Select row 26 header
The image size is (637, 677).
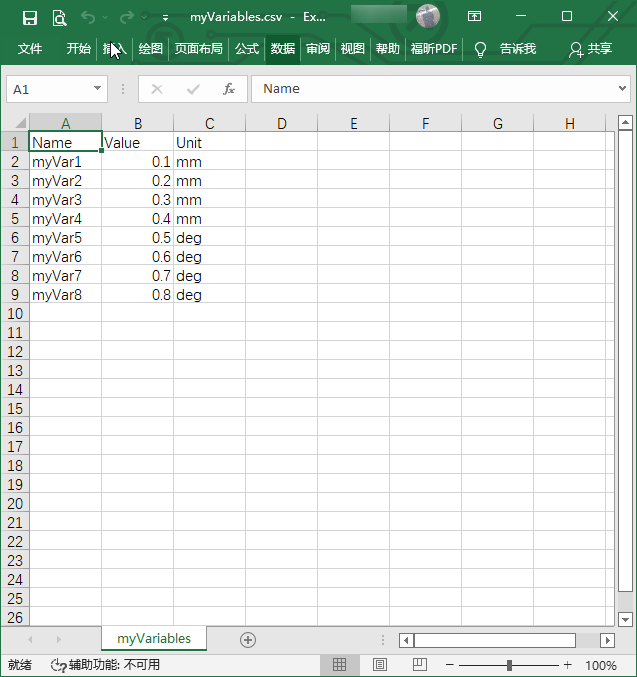[15, 617]
